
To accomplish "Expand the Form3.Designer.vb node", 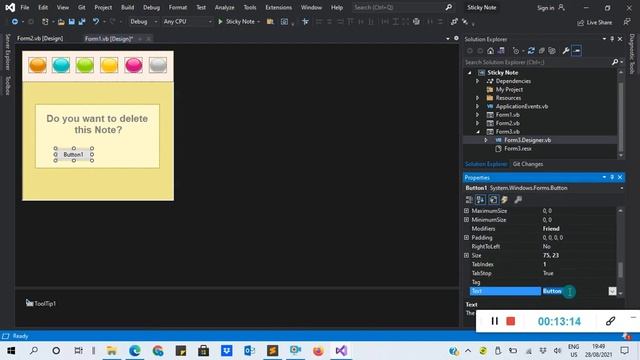I will coord(486,140).
